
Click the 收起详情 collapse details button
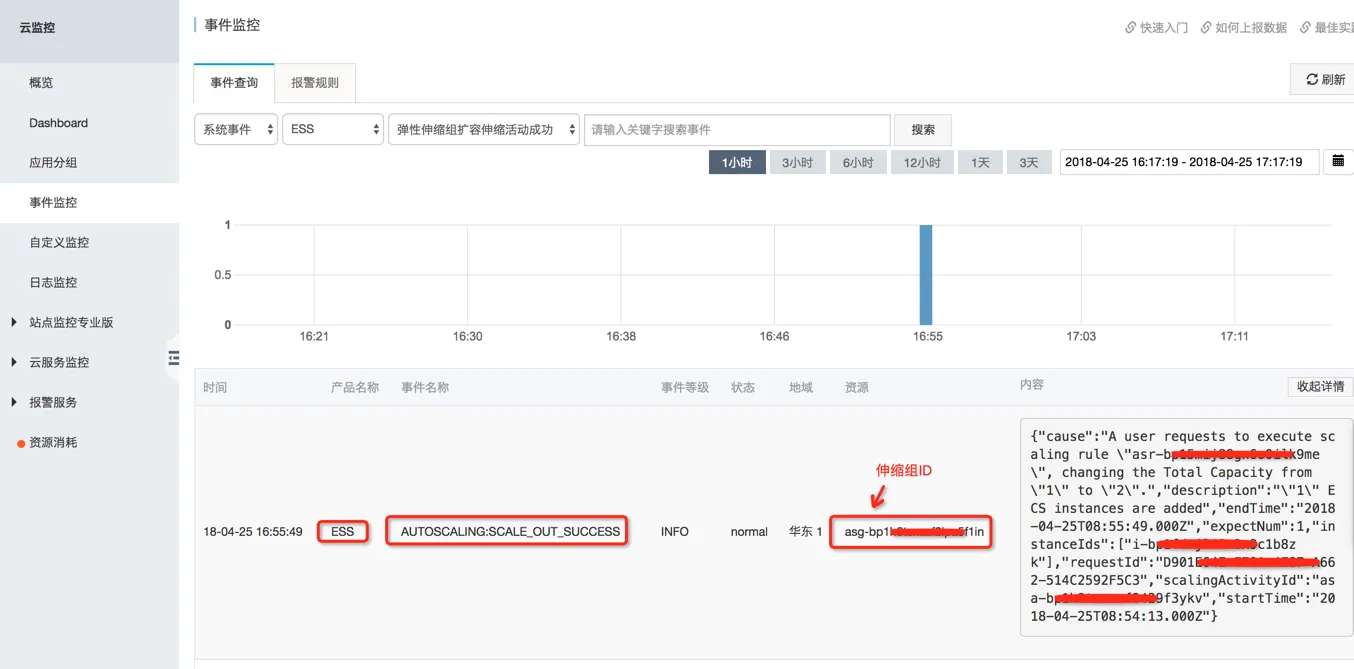(x=1320, y=386)
